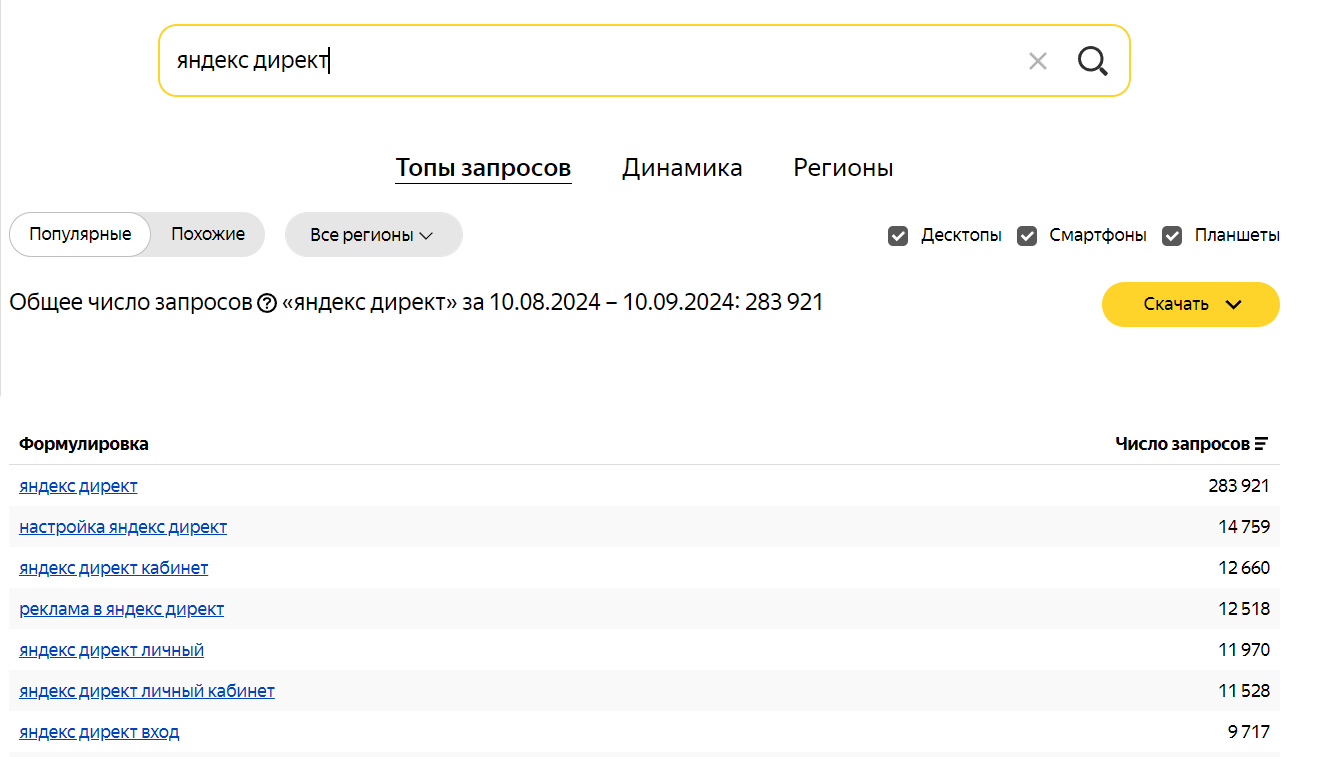The height and width of the screenshot is (757, 1320).
Task: Open the Динамика tab
Action: (682, 168)
